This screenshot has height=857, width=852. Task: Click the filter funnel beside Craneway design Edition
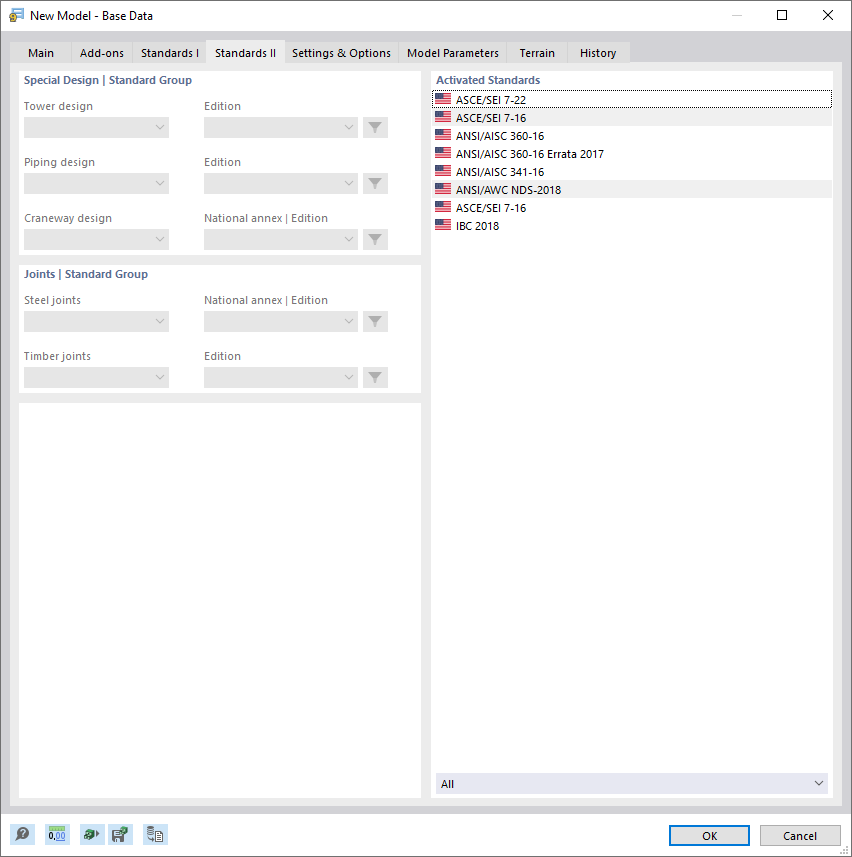tap(375, 239)
